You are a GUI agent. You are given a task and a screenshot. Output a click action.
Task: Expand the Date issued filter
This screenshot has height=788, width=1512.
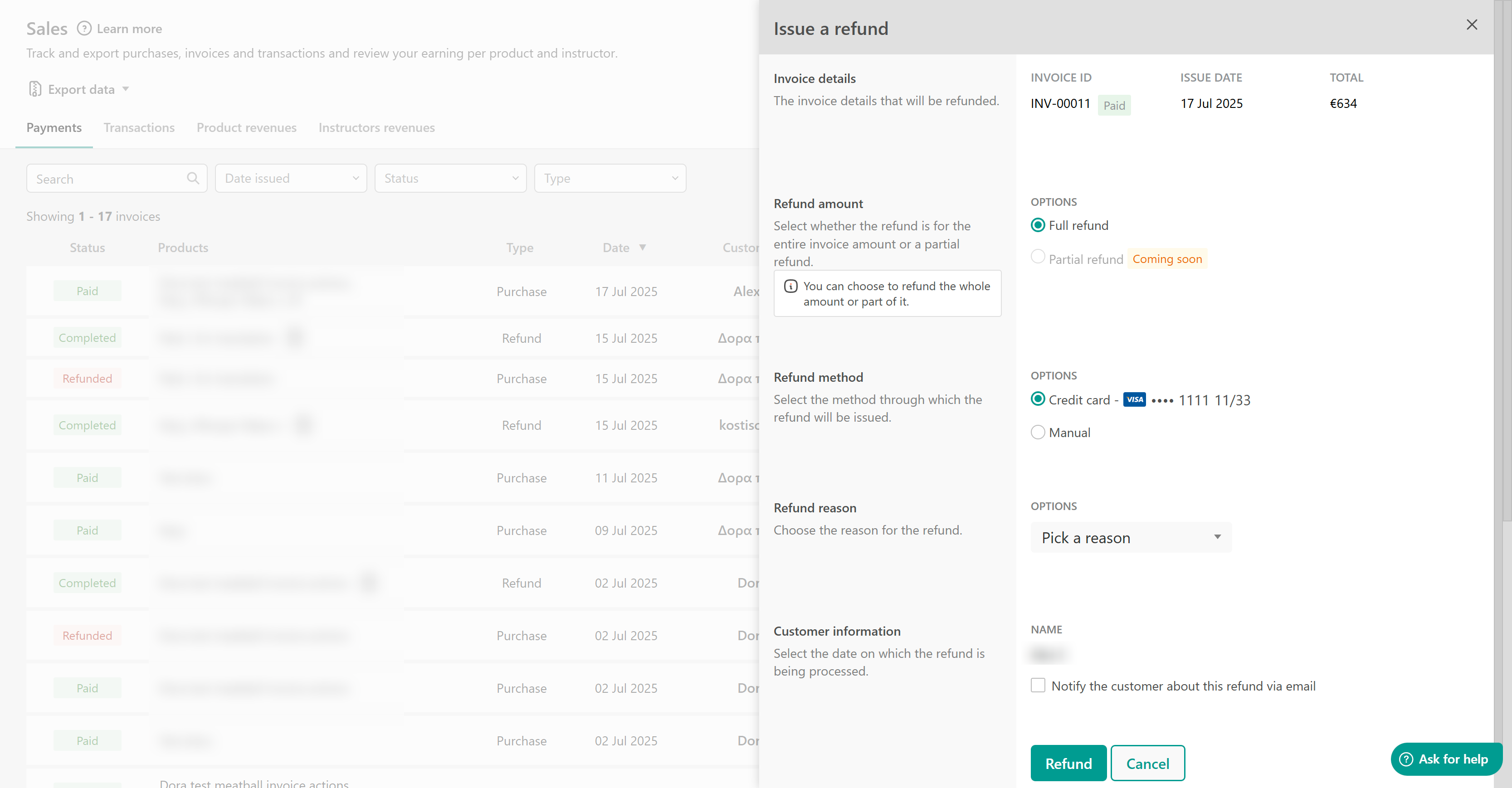pyautogui.click(x=291, y=178)
